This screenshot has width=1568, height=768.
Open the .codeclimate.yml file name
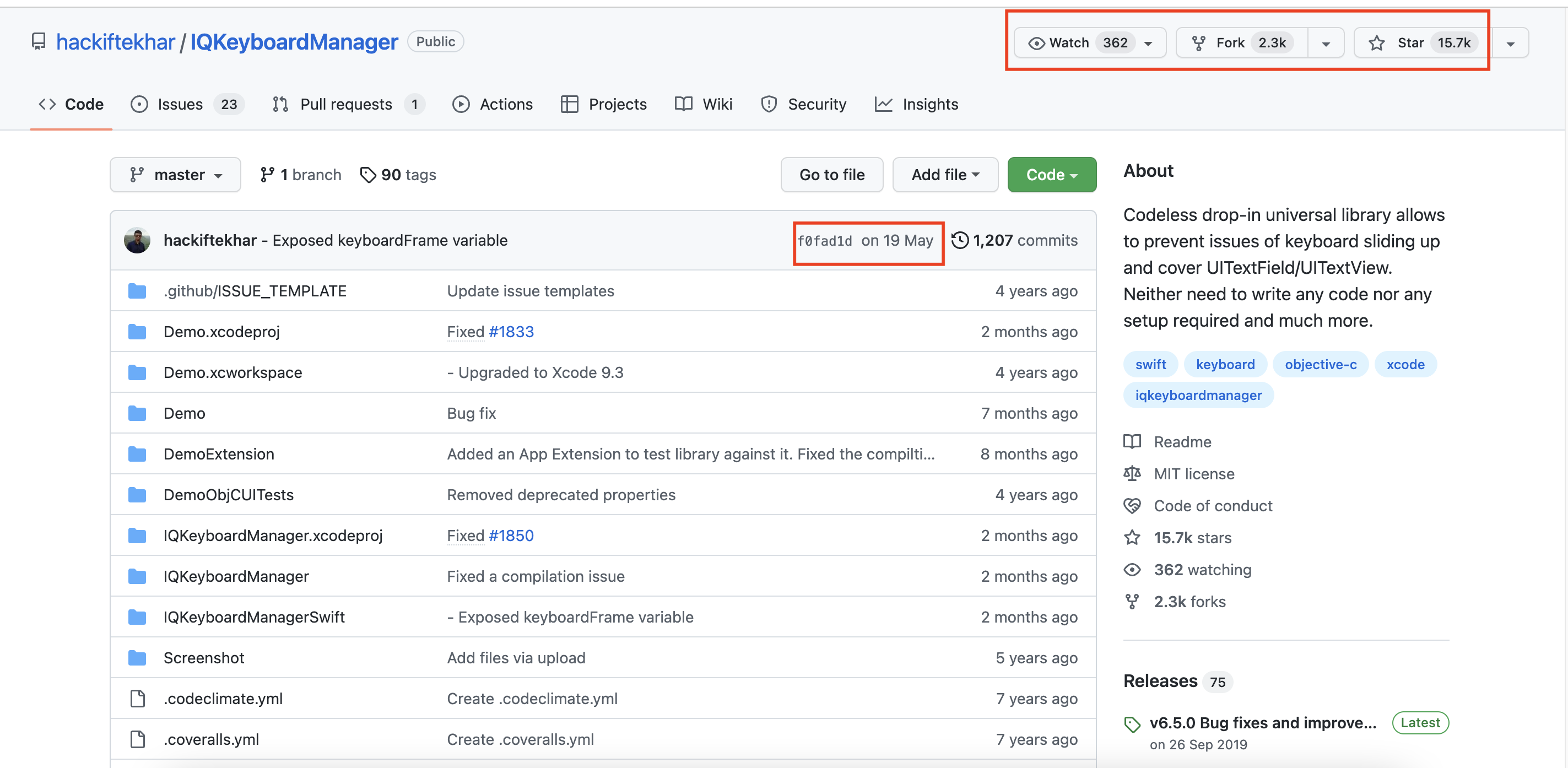223,699
